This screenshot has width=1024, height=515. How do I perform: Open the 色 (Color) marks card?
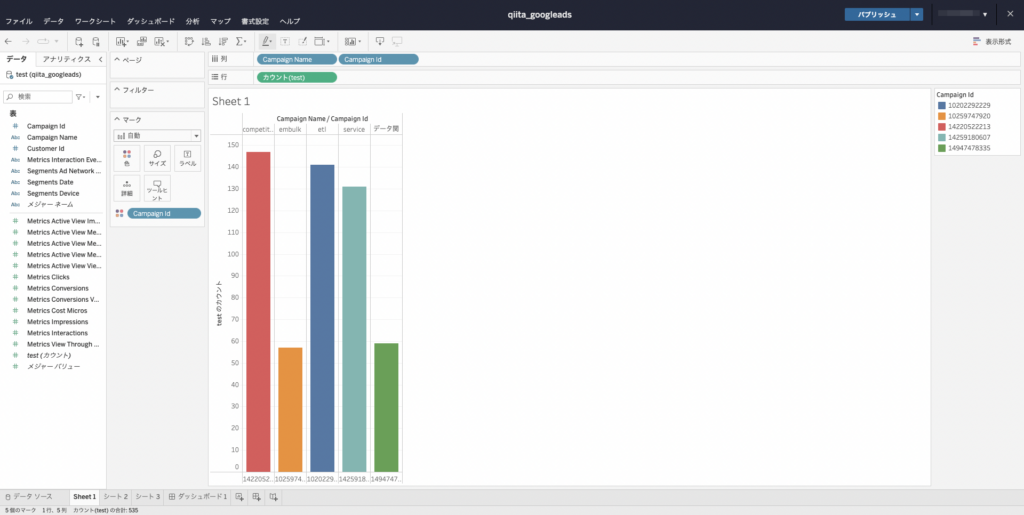tap(127, 158)
